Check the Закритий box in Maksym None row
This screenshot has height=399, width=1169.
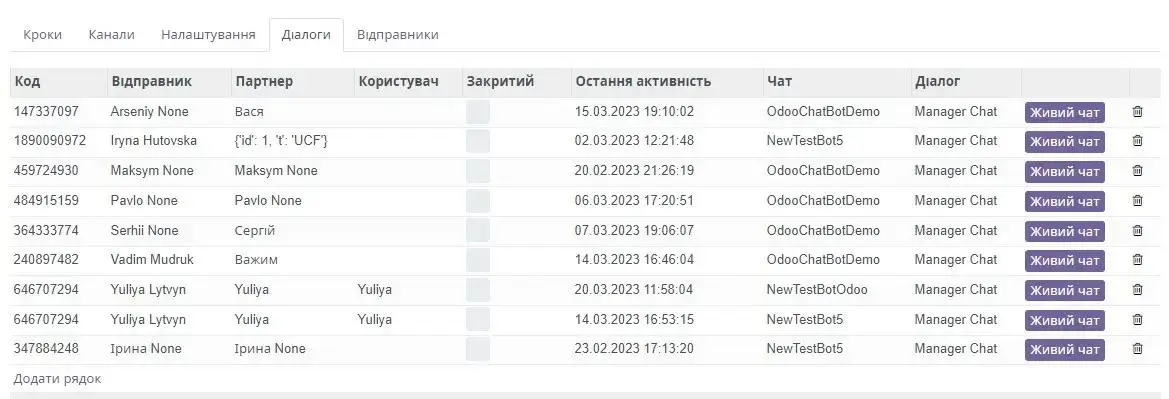pyautogui.click(x=478, y=171)
